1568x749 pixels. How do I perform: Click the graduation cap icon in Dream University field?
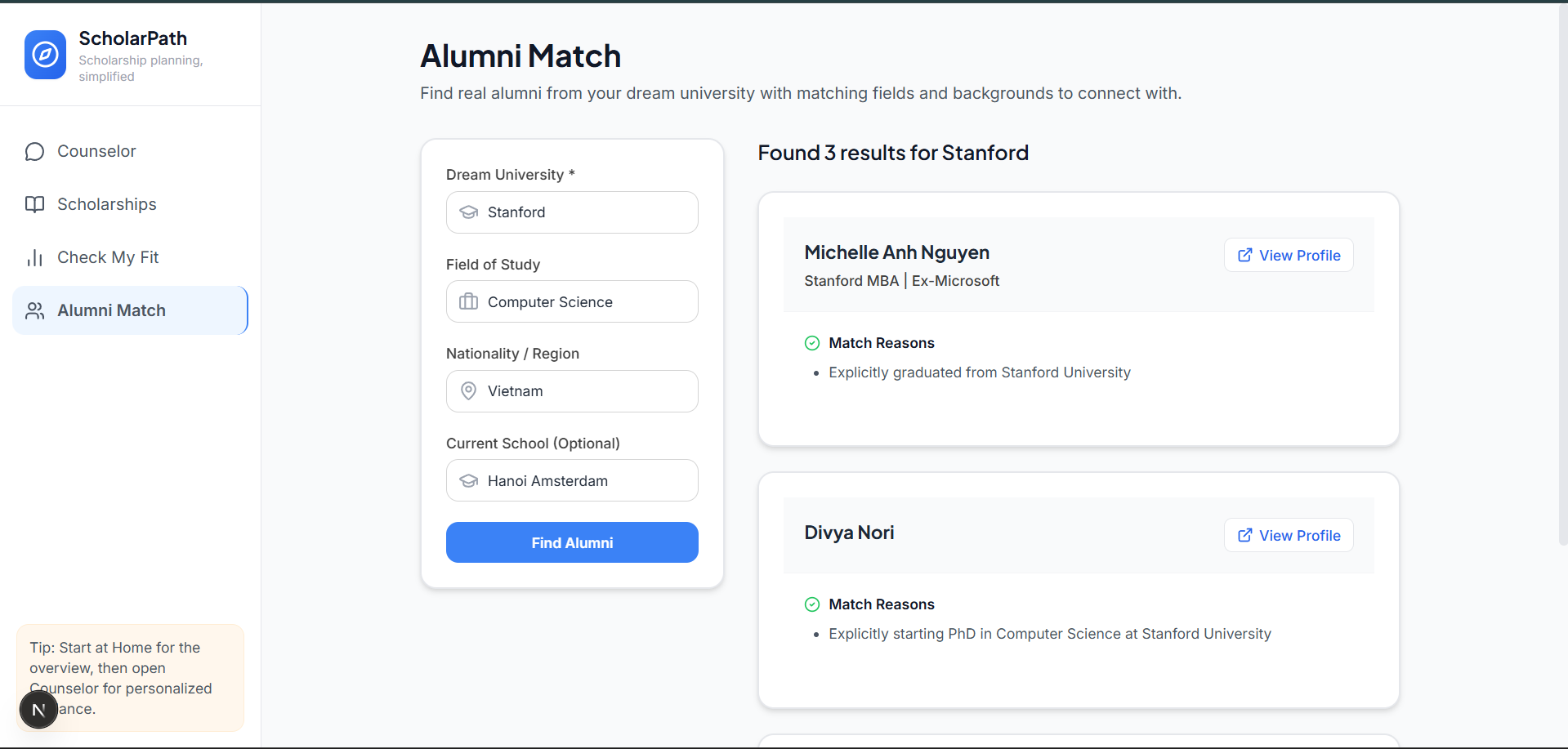click(468, 212)
